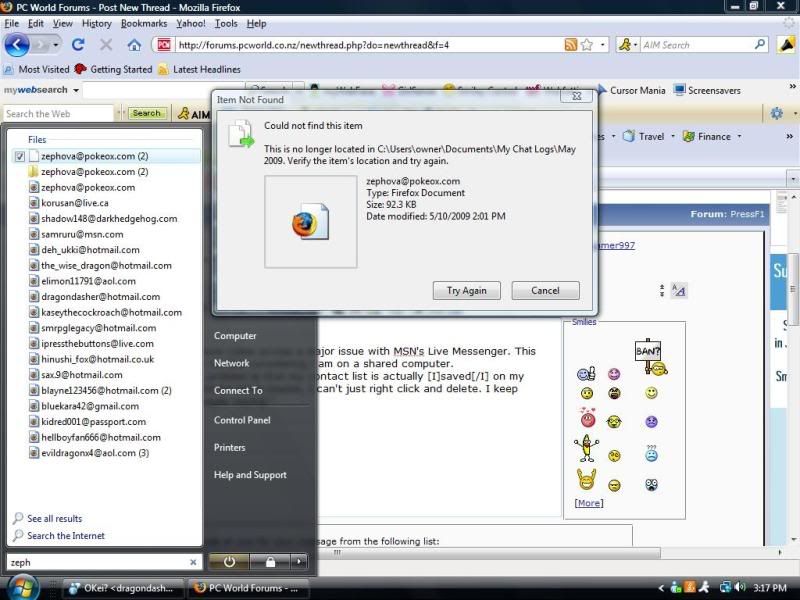
Task: Click the Firefox home icon
Action: tap(134, 45)
